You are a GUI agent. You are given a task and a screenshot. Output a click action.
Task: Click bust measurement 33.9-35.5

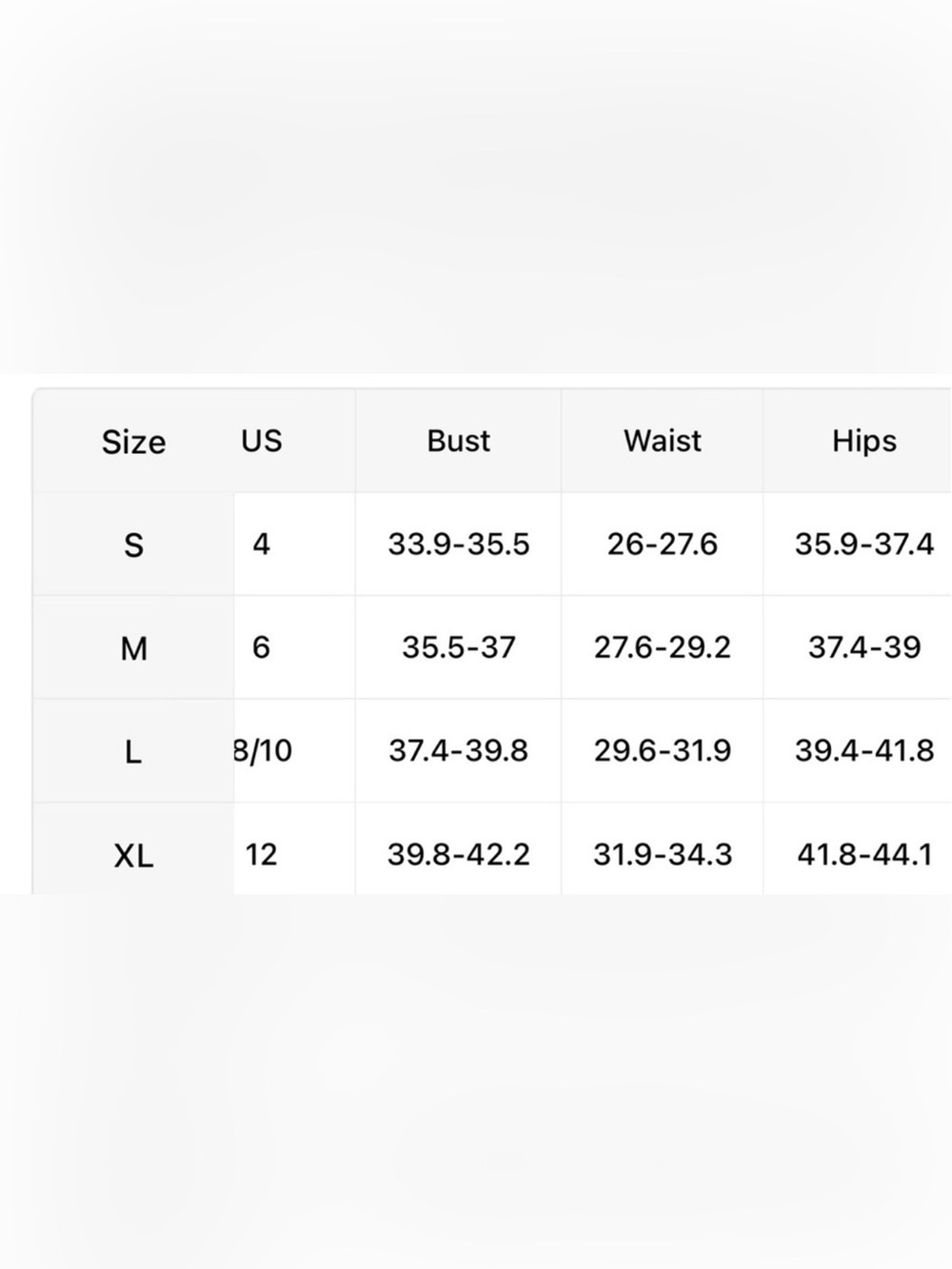tap(459, 545)
